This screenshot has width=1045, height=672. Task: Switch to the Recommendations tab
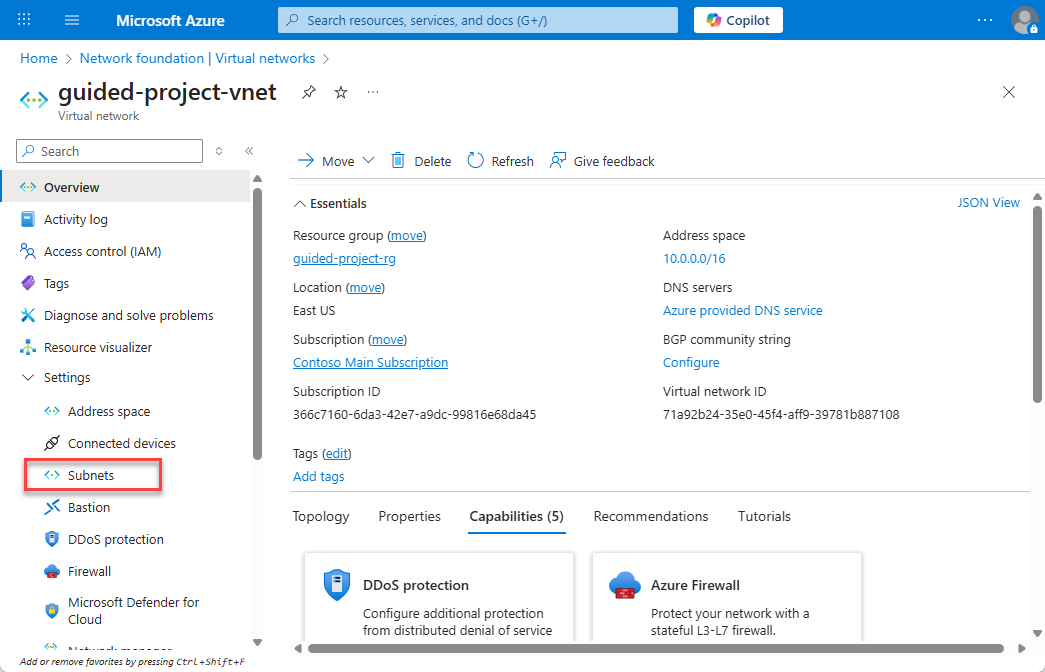[651, 517]
